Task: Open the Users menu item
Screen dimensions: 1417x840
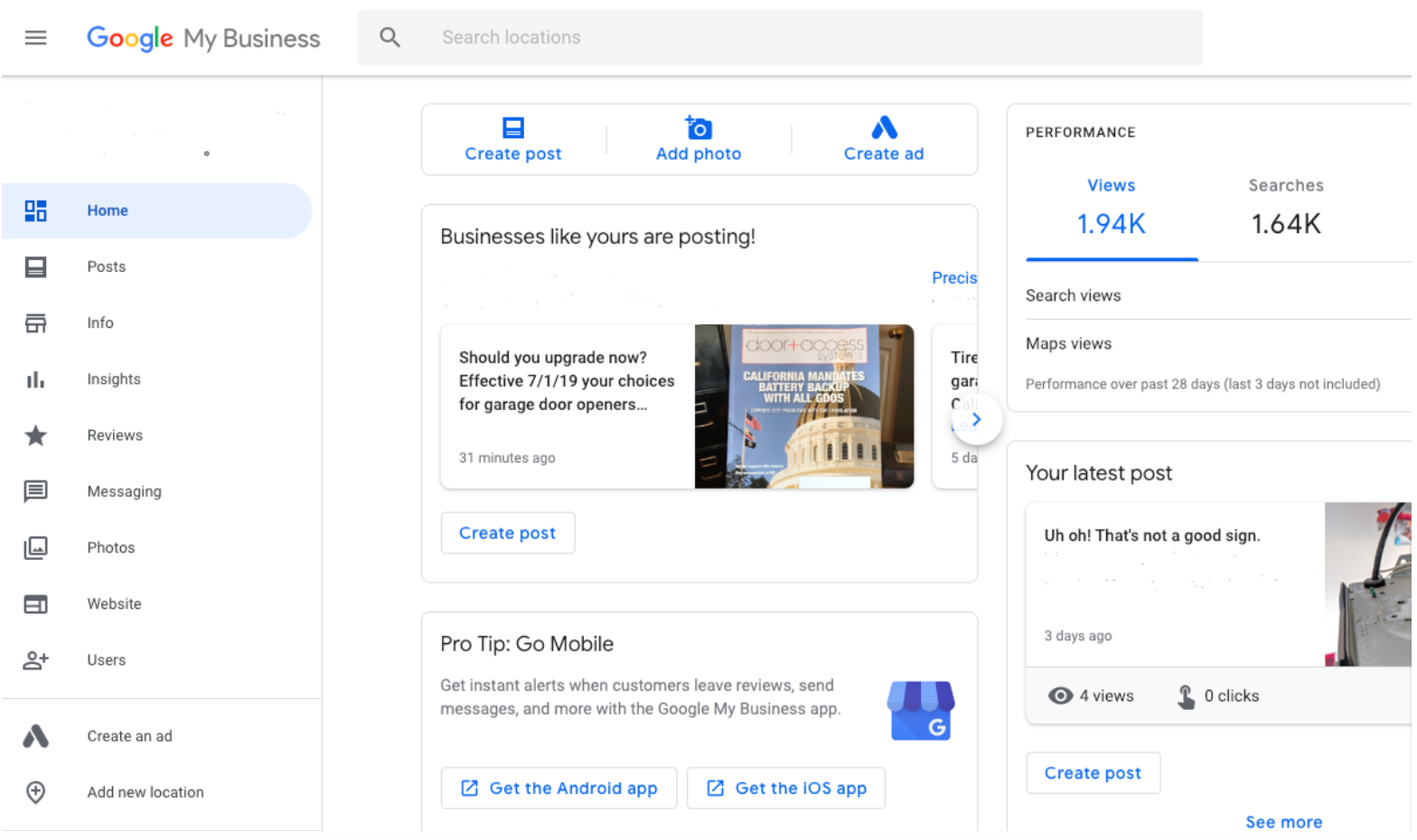Action: click(157, 660)
